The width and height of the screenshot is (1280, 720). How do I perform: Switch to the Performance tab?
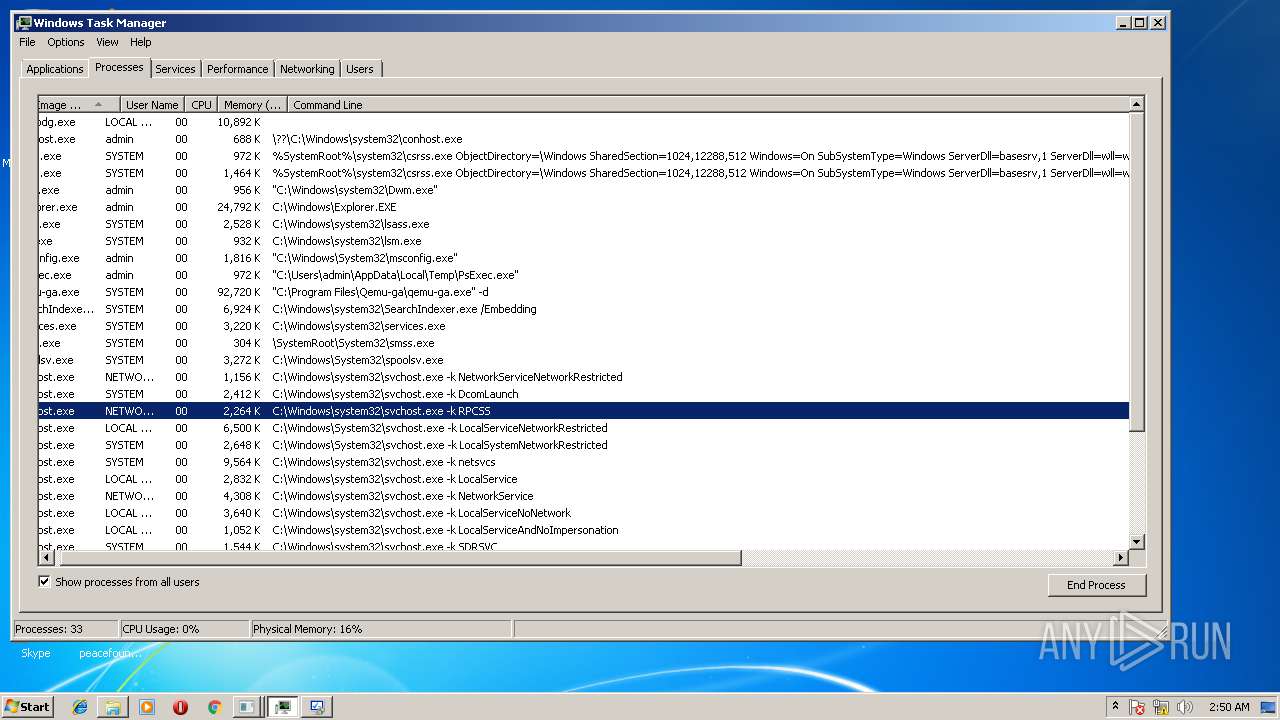[238, 69]
